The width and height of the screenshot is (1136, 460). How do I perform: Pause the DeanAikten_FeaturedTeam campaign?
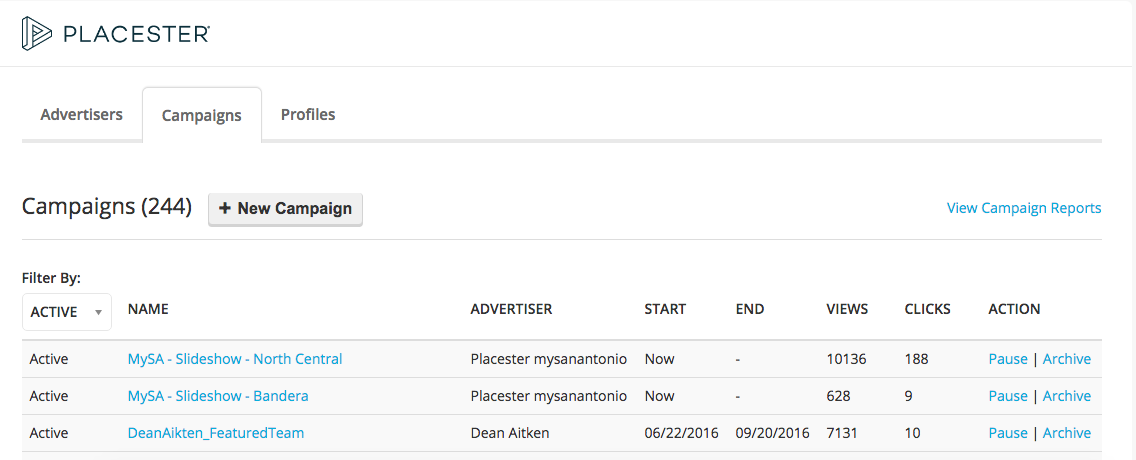(1008, 433)
